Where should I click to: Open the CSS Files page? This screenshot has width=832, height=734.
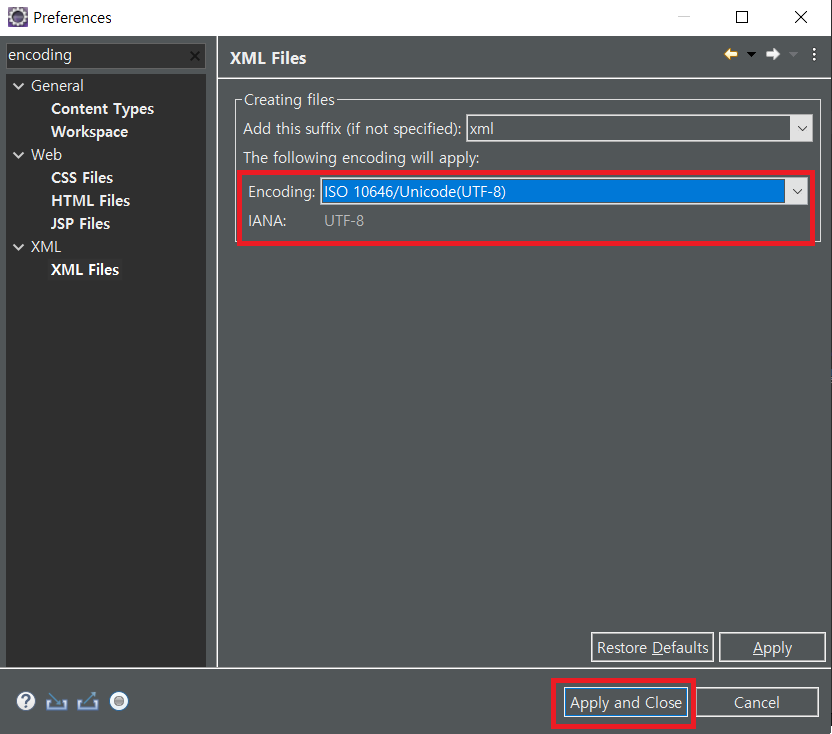point(82,178)
